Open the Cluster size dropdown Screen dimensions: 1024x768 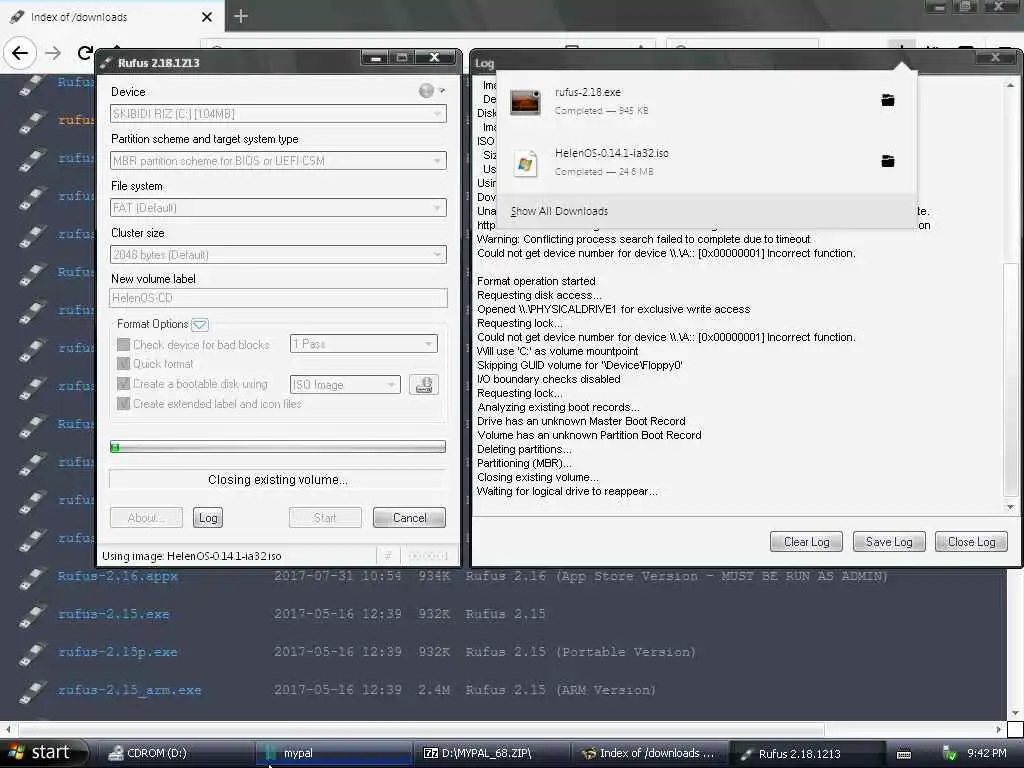pyautogui.click(x=278, y=255)
